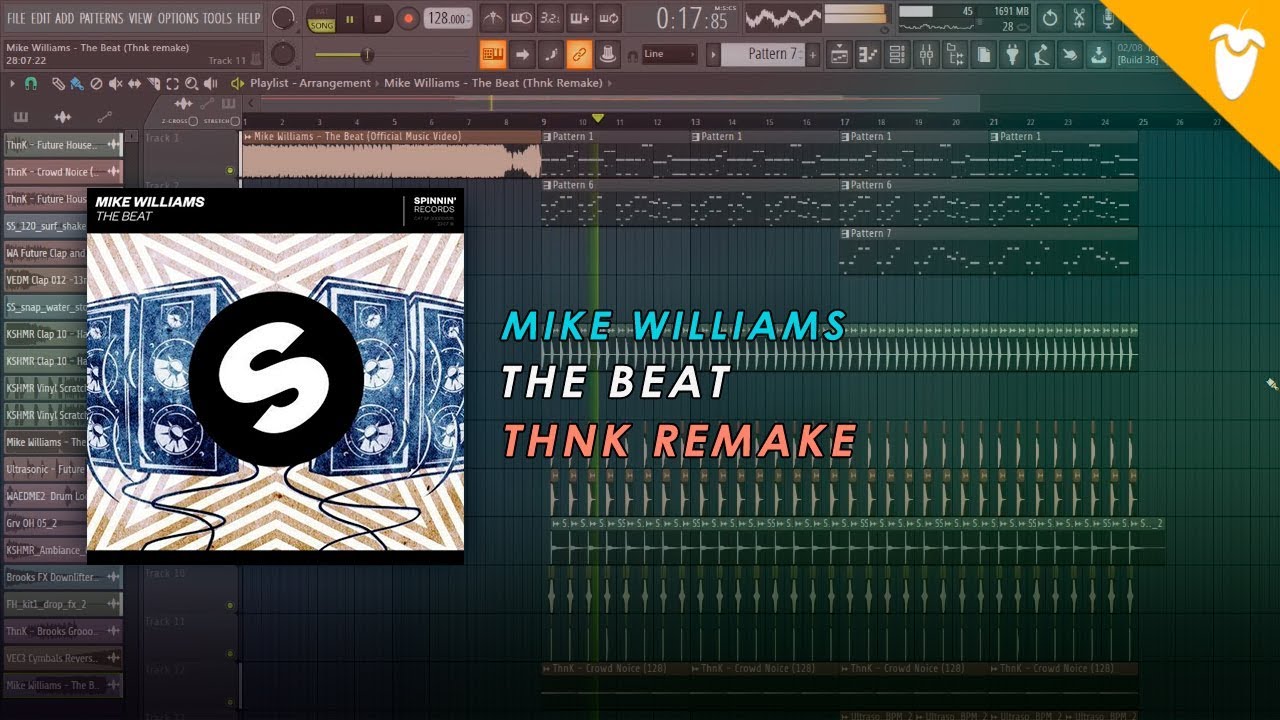Select the playlist Mute tool
The image size is (1280, 720).
116,84
